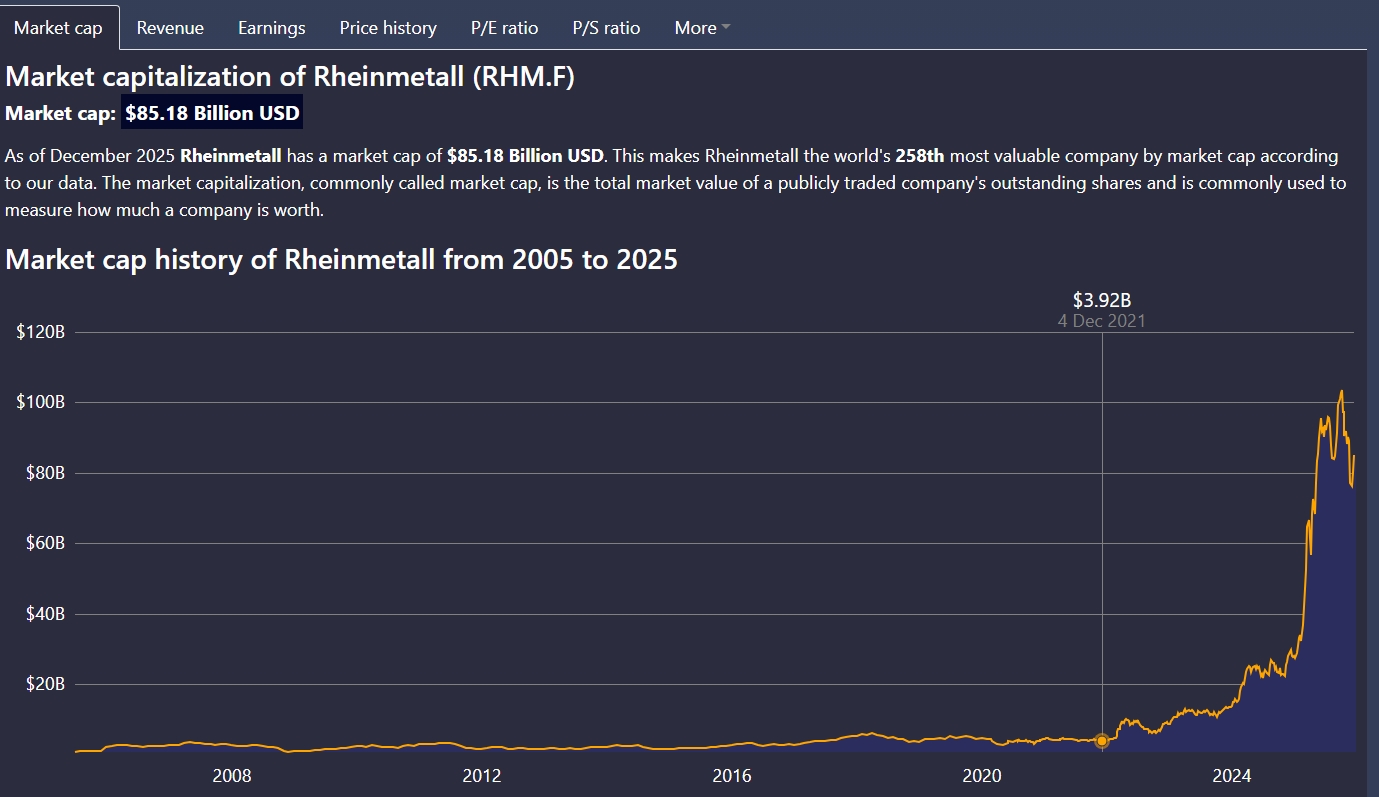This screenshot has height=797, width=1379.
Task: Click the $20B y-axis label
Action: pyautogui.click(x=45, y=684)
